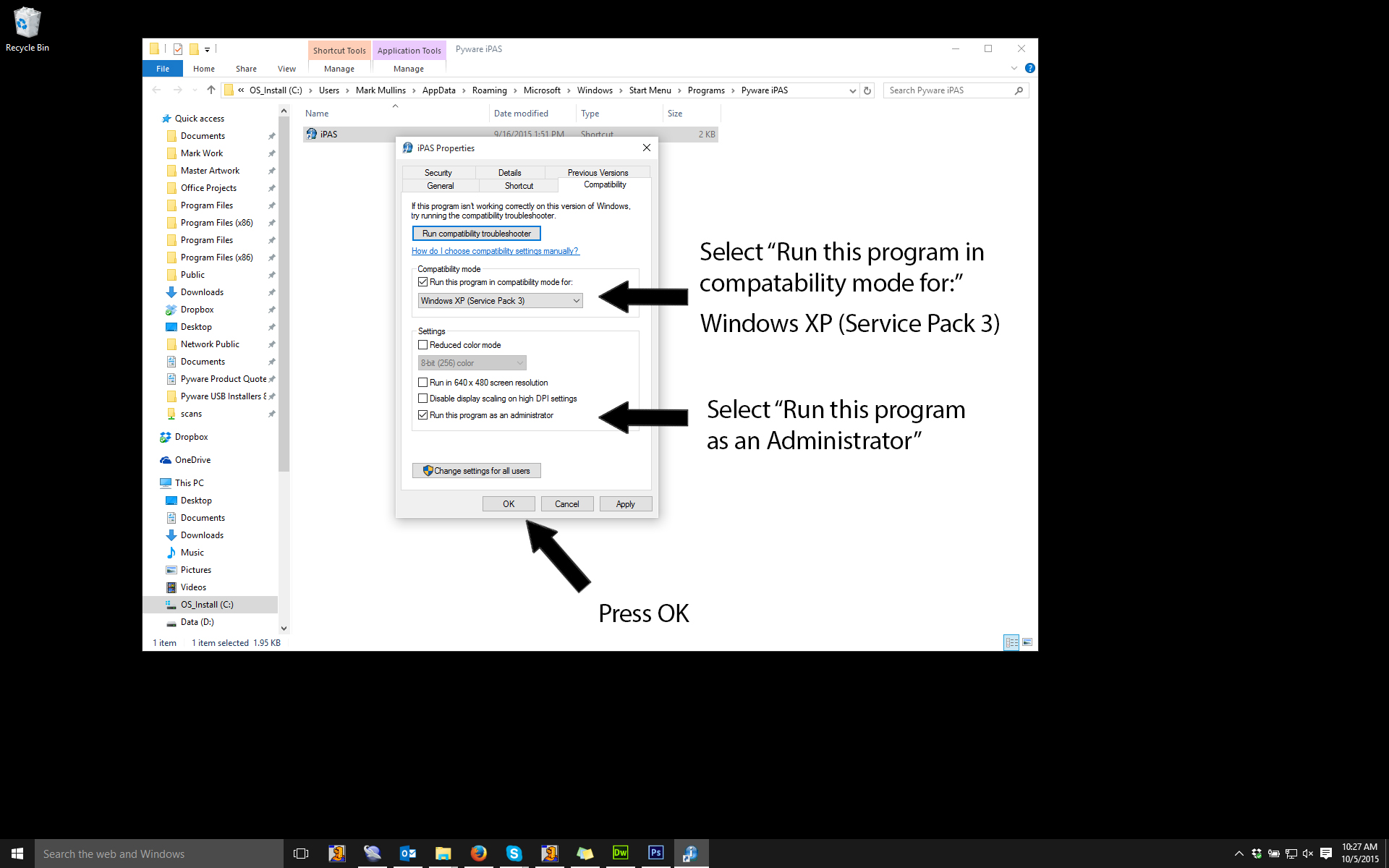Image resolution: width=1389 pixels, height=868 pixels.
Task: Open the Previous Versions tab
Action: pyautogui.click(x=598, y=173)
